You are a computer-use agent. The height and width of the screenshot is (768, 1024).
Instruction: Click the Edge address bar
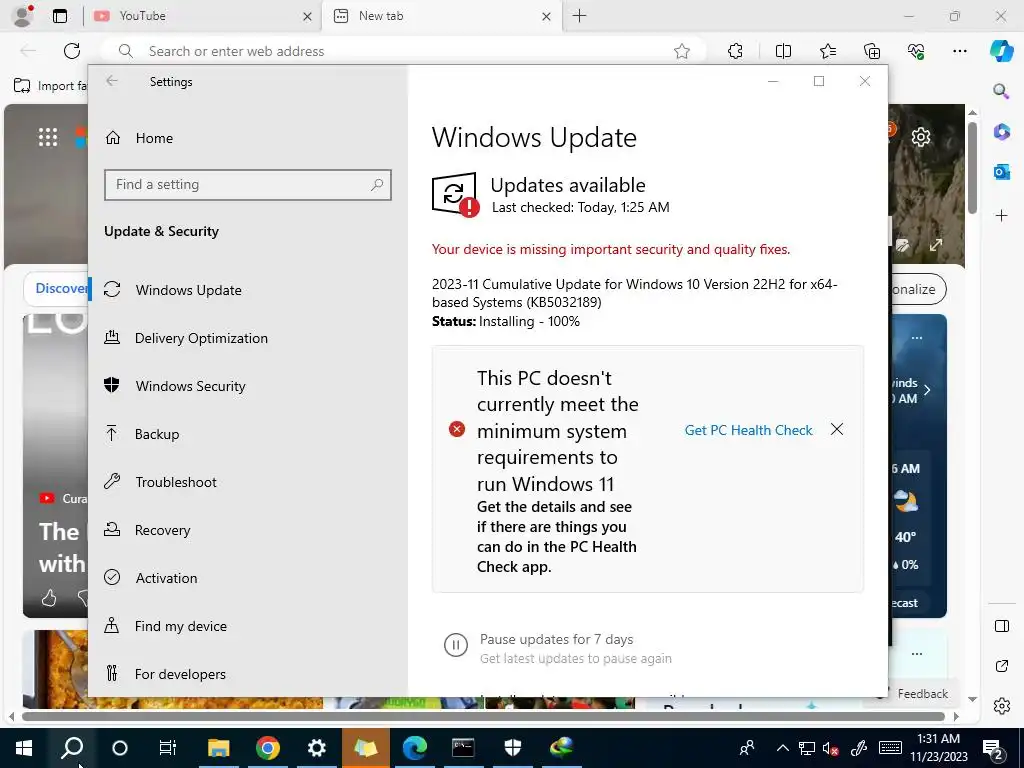405,51
